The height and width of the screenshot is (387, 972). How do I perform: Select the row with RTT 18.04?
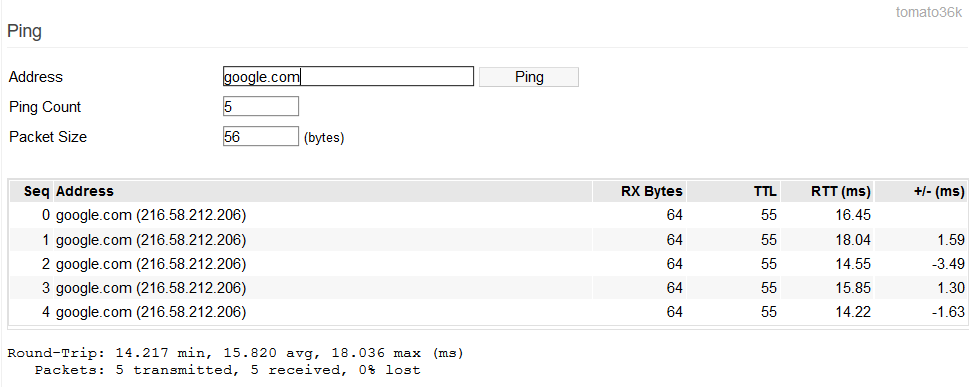pyautogui.click(x=488, y=239)
